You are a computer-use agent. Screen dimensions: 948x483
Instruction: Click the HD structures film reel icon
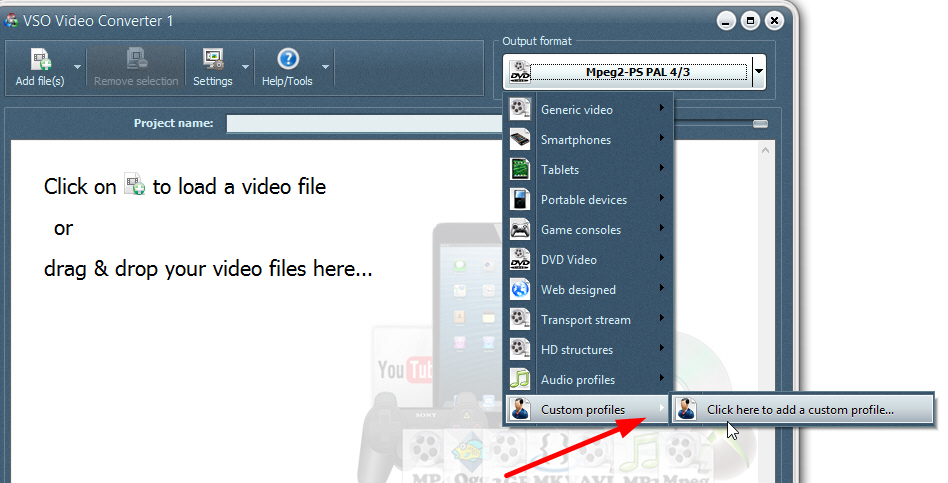pos(520,349)
